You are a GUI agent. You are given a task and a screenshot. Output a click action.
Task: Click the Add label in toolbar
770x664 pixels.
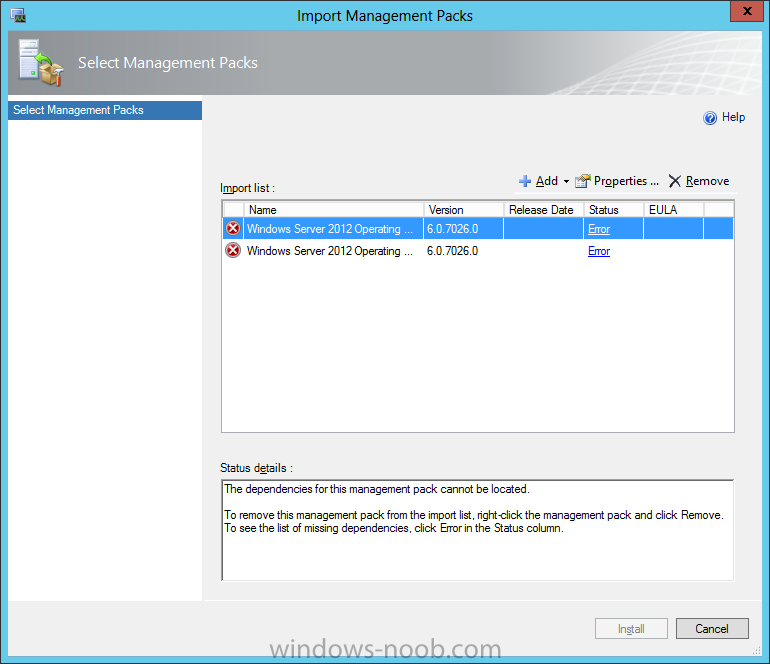click(x=547, y=181)
